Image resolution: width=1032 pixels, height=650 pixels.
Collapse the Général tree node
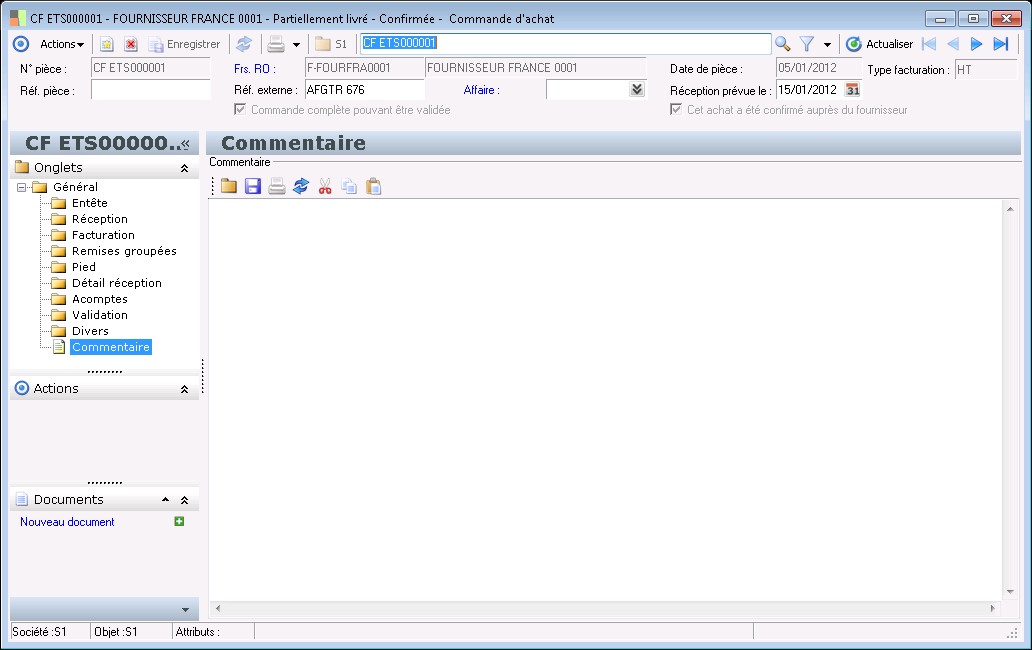tap(21, 187)
